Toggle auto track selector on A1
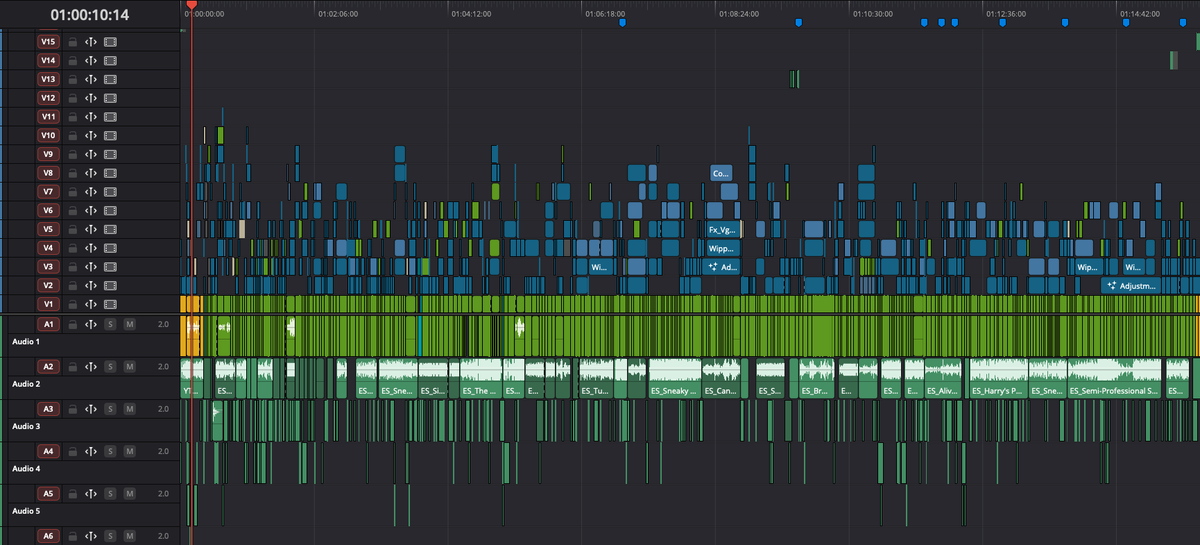The image size is (1200, 545). point(91,324)
